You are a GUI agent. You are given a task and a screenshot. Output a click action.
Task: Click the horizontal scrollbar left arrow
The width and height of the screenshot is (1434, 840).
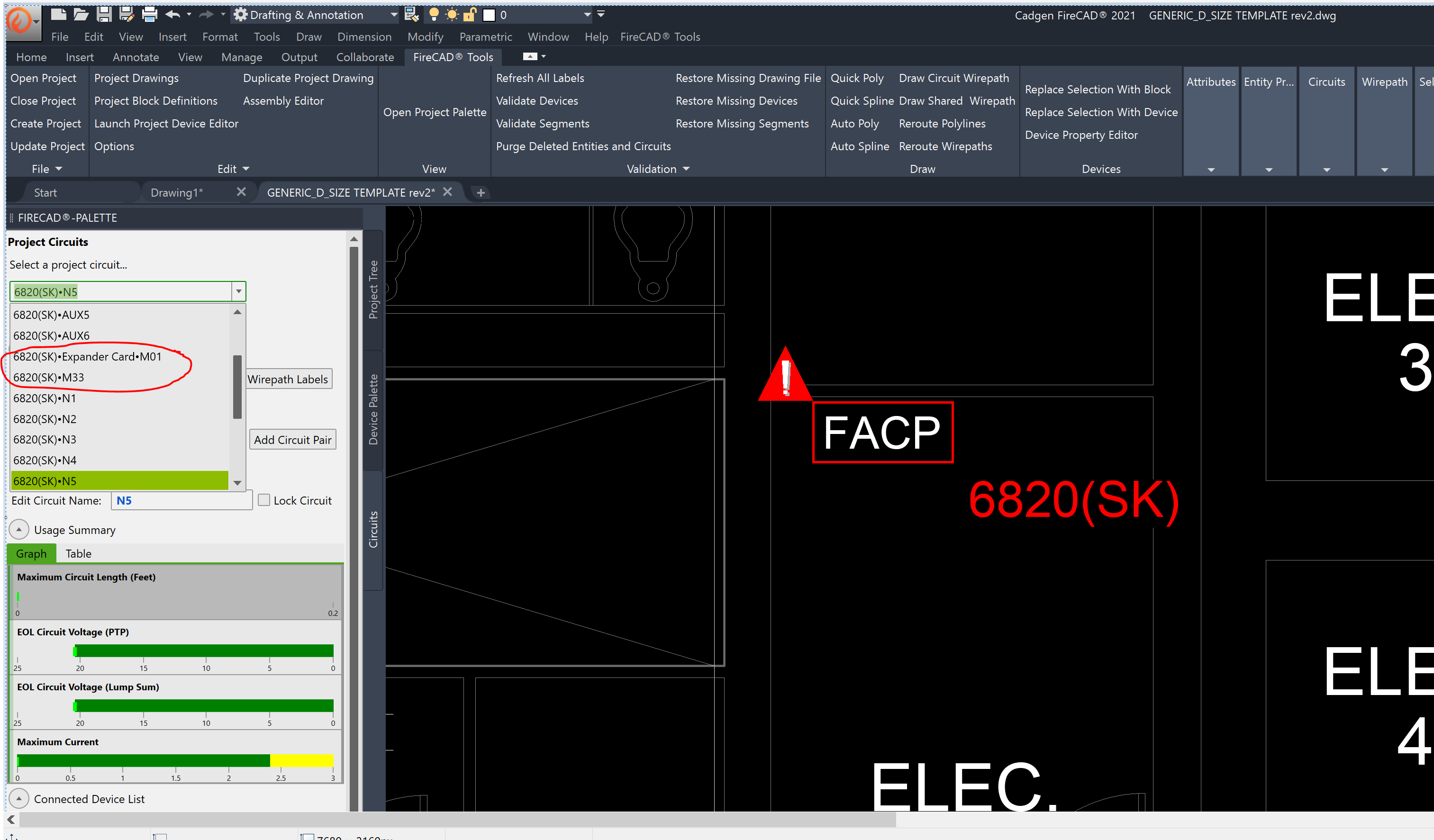click(11, 820)
